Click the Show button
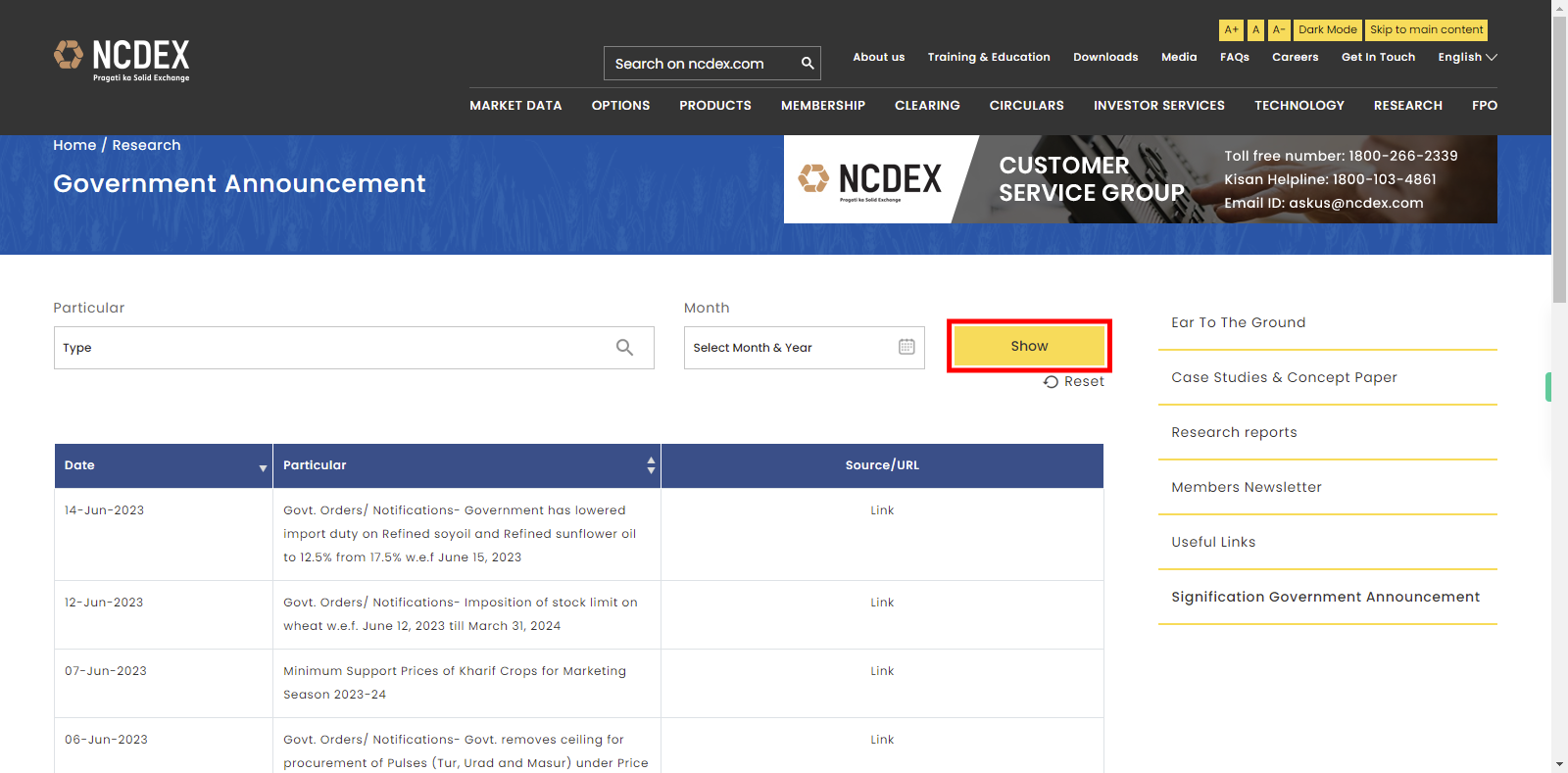Viewport: 1568px width, 773px height. (x=1029, y=346)
